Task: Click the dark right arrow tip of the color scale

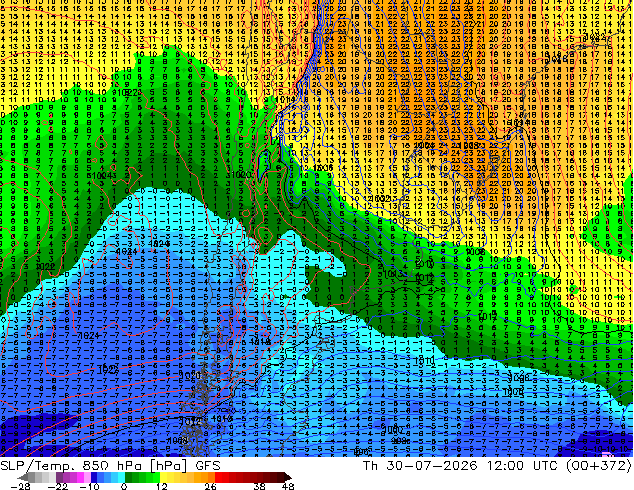Action: (x=288, y=478)
